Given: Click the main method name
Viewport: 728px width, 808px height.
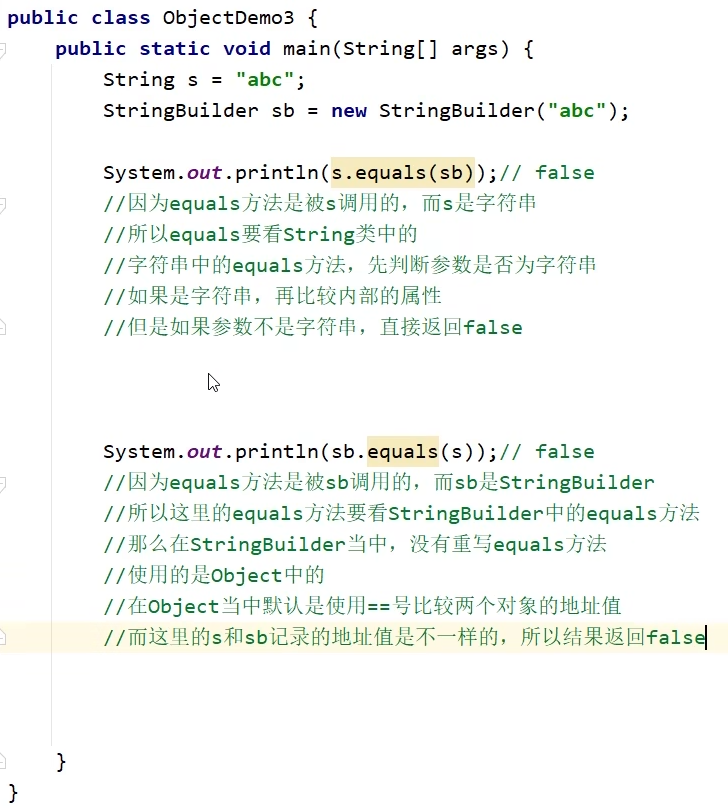Looking at the screenshot, I should (x=307, y=49).
